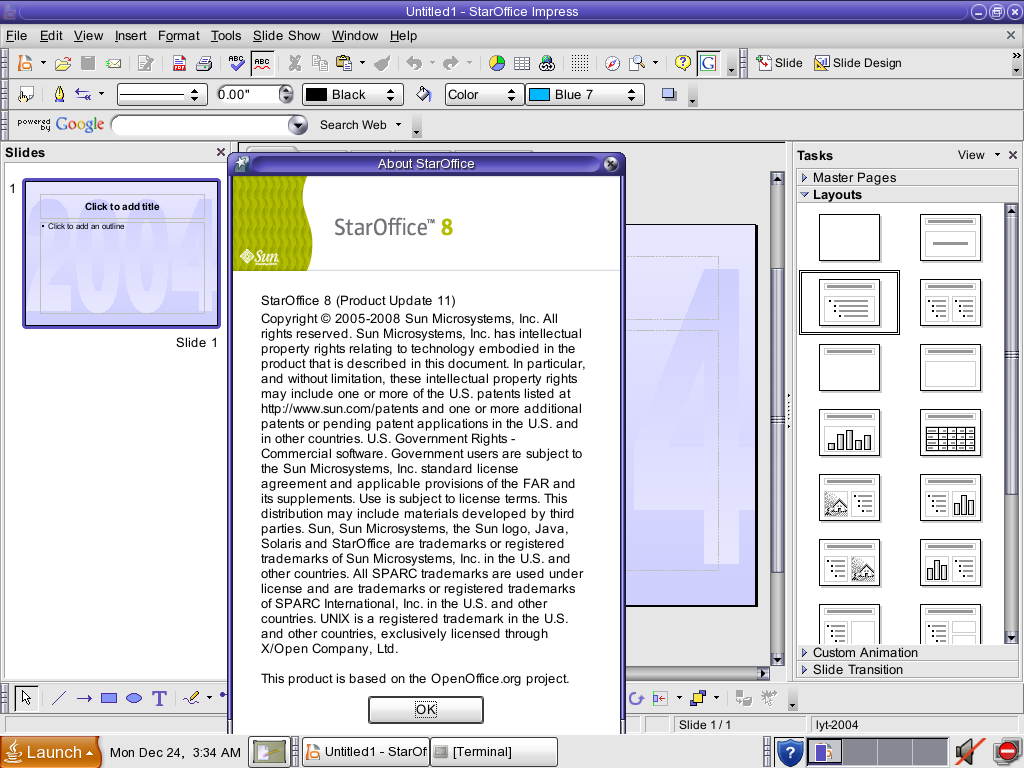The height and width of the screenshot is (768, 1024).
Task: Select the title with chart layout
Action: click(849, 432)
